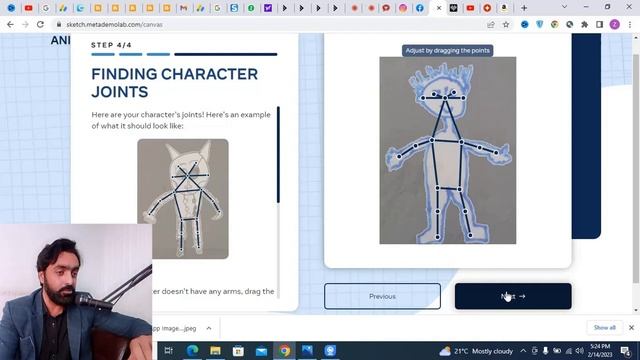The height and width of the screenshot is (360, 640).
Task: Switch to the Gmail tab
Action: point(184,8)
